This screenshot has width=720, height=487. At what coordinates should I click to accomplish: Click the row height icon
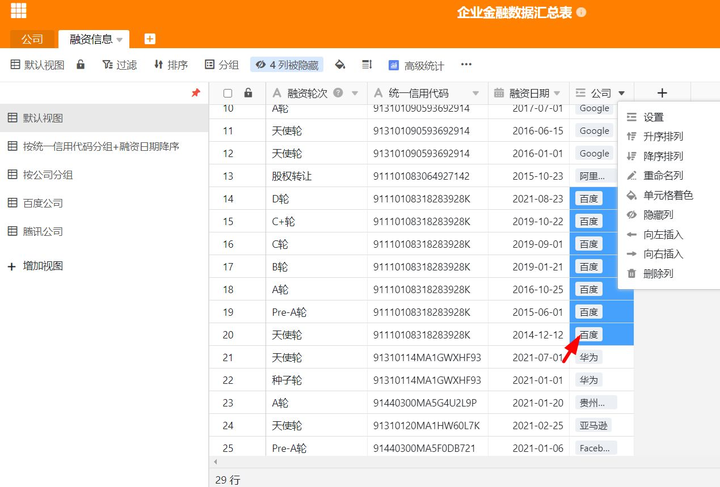pyautogui.click(x=366, y=64)
